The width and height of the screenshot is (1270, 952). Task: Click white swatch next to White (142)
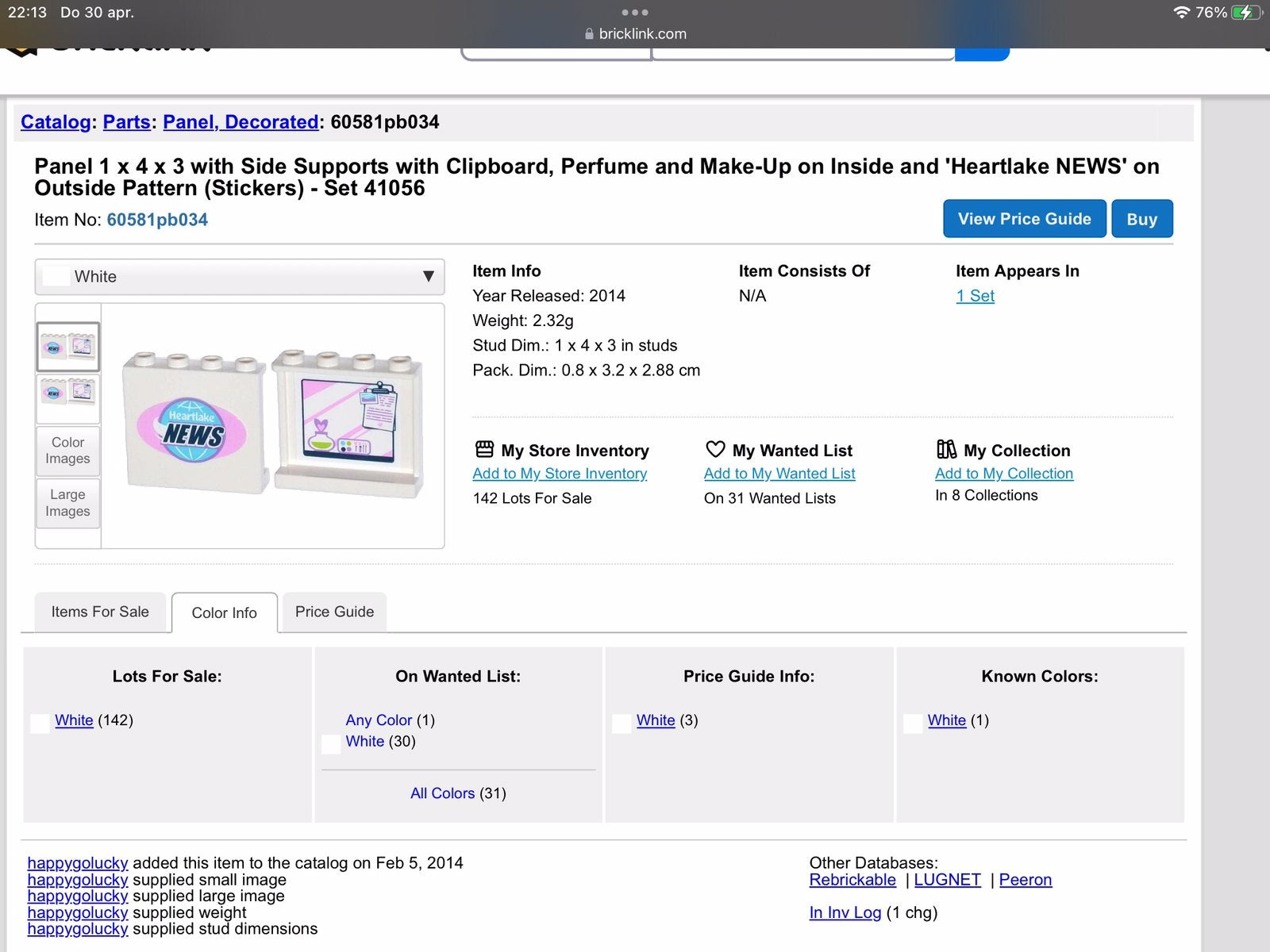click(x=40, y=724)
